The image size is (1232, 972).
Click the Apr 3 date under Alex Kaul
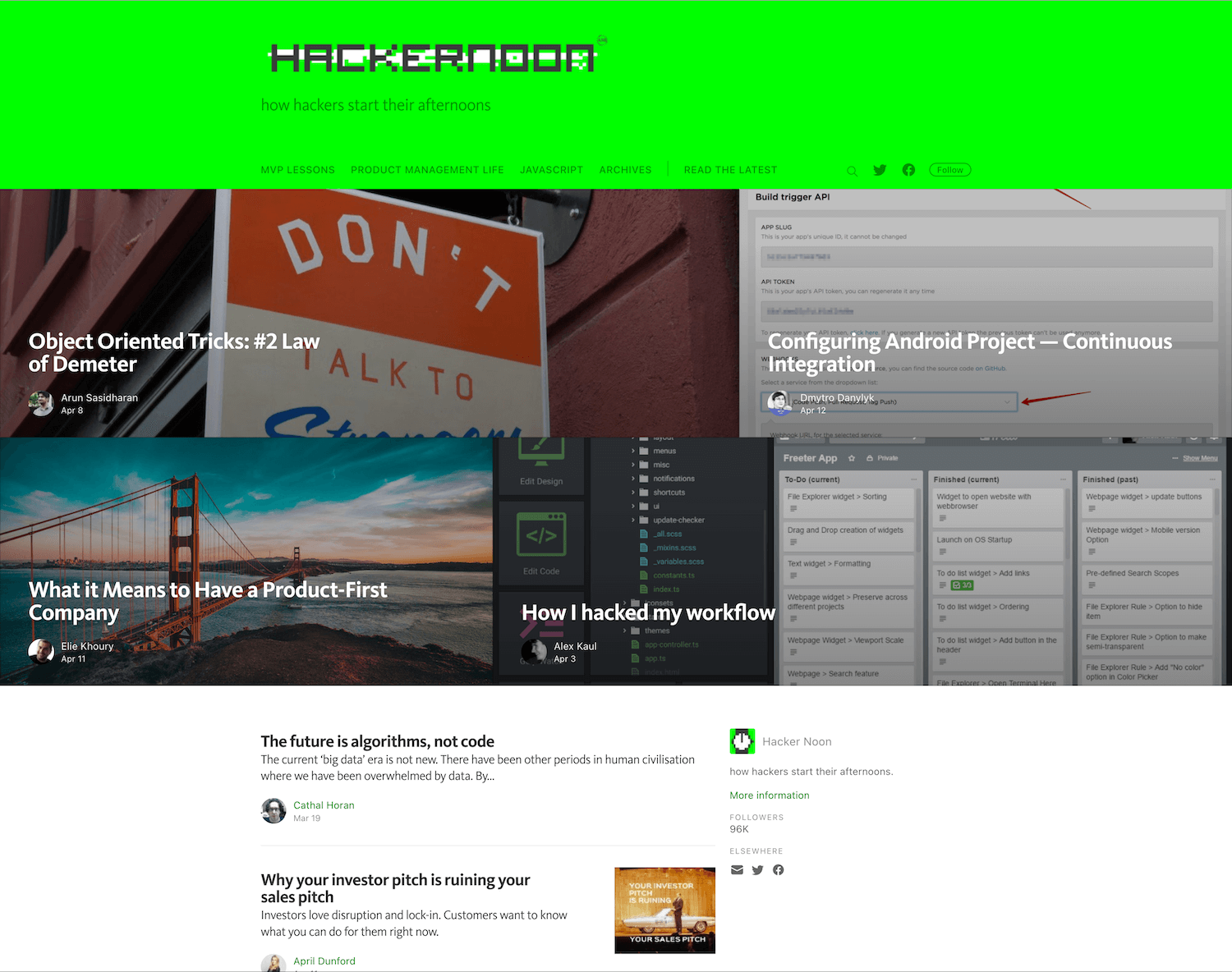click(x=565, y=659)
